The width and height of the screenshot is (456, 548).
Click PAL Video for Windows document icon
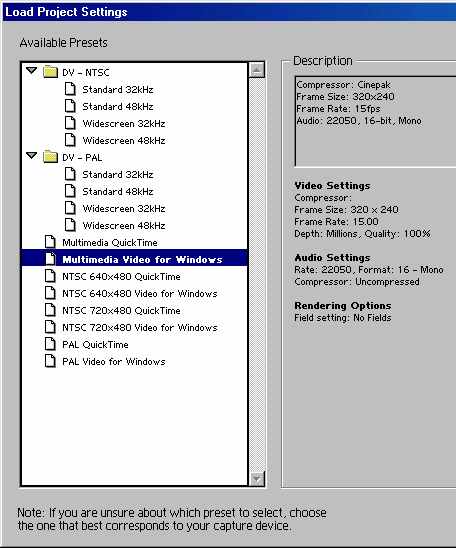(50, 361)
